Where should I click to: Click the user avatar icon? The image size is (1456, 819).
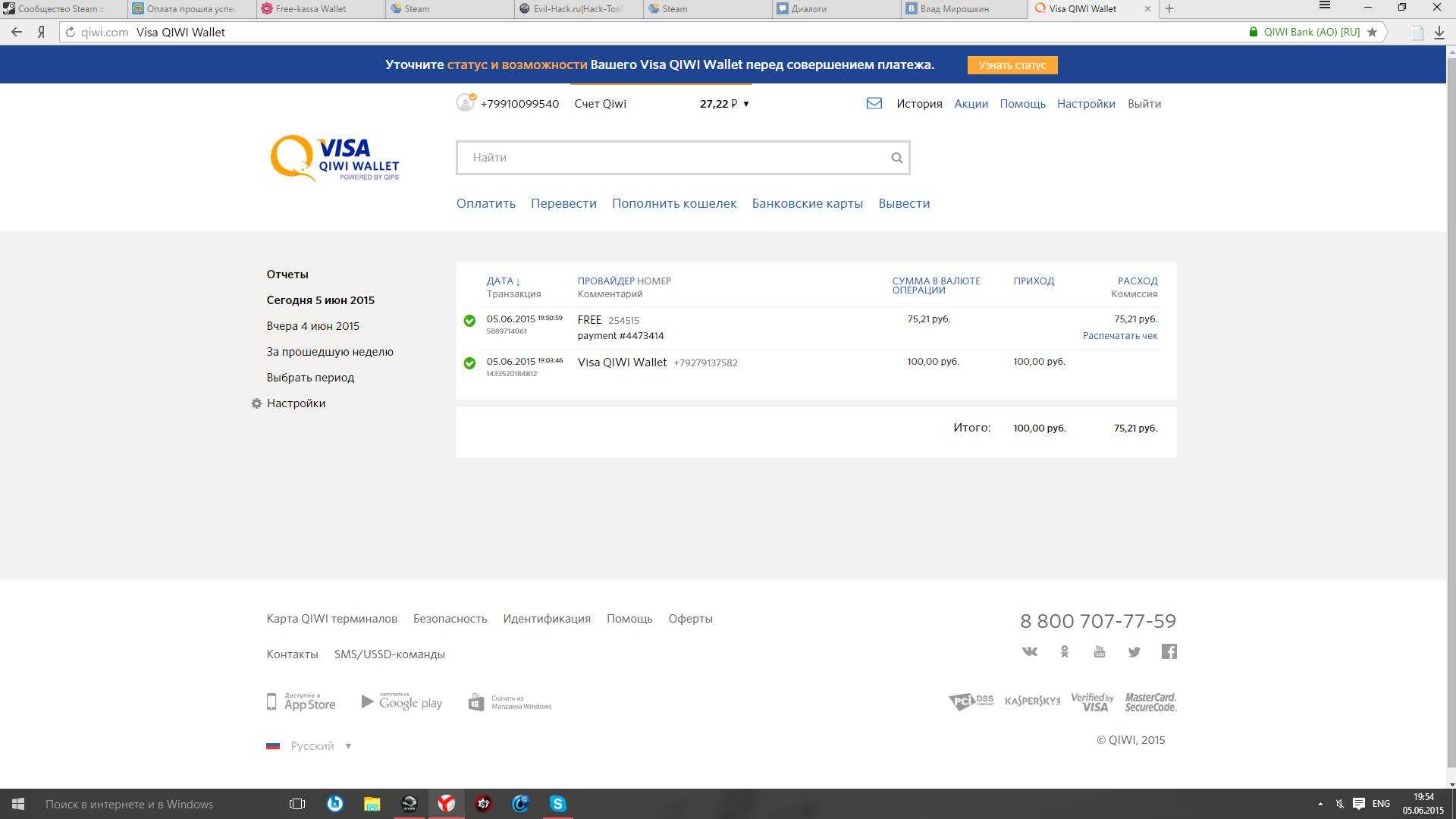pos(466,102)
